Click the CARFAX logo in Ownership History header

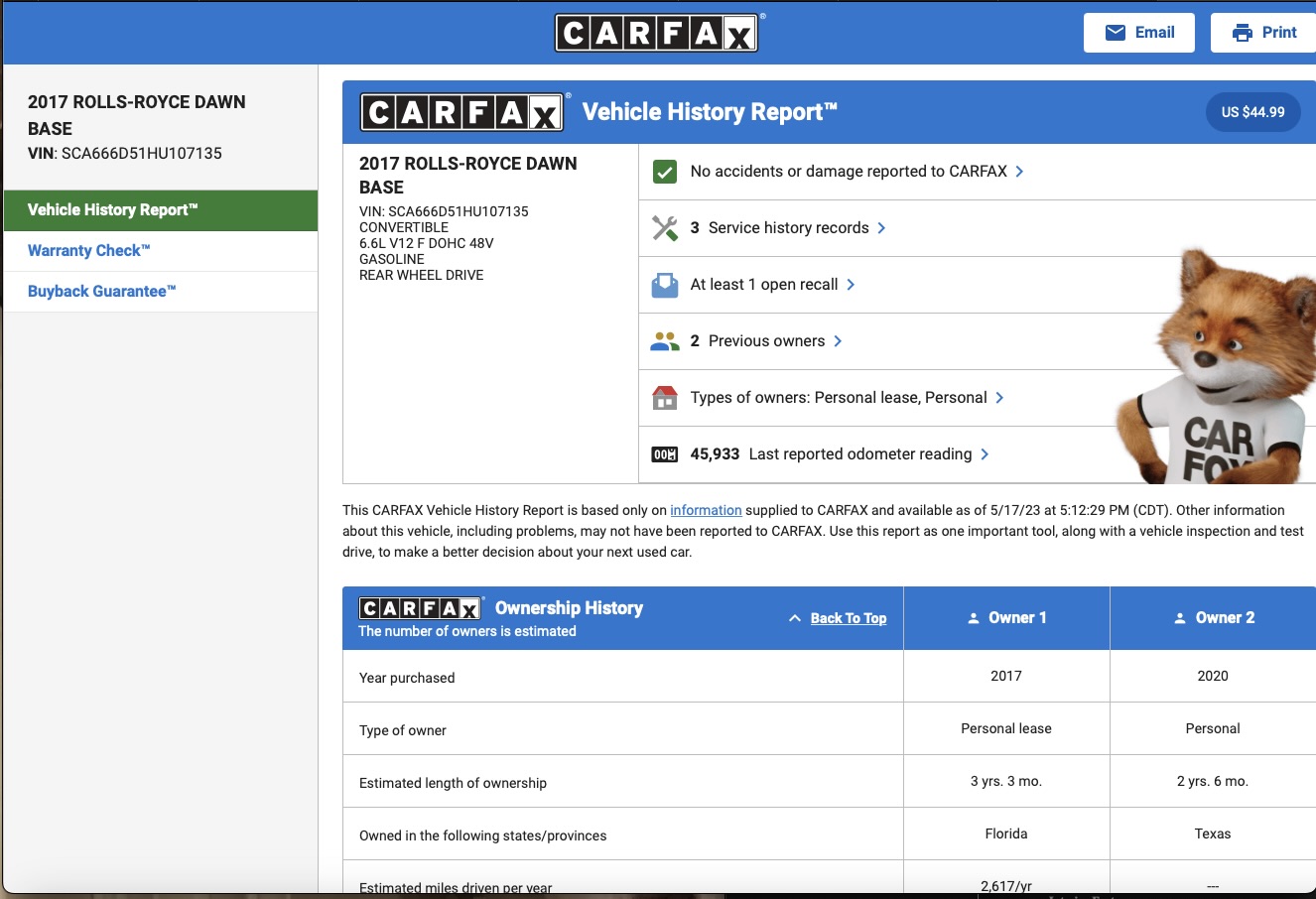(x=421, y=608)
